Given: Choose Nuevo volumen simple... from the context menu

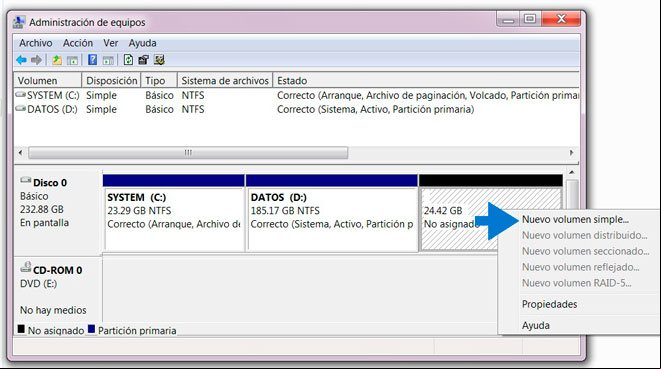Looking at the screenshot, I should pos(575,219).
